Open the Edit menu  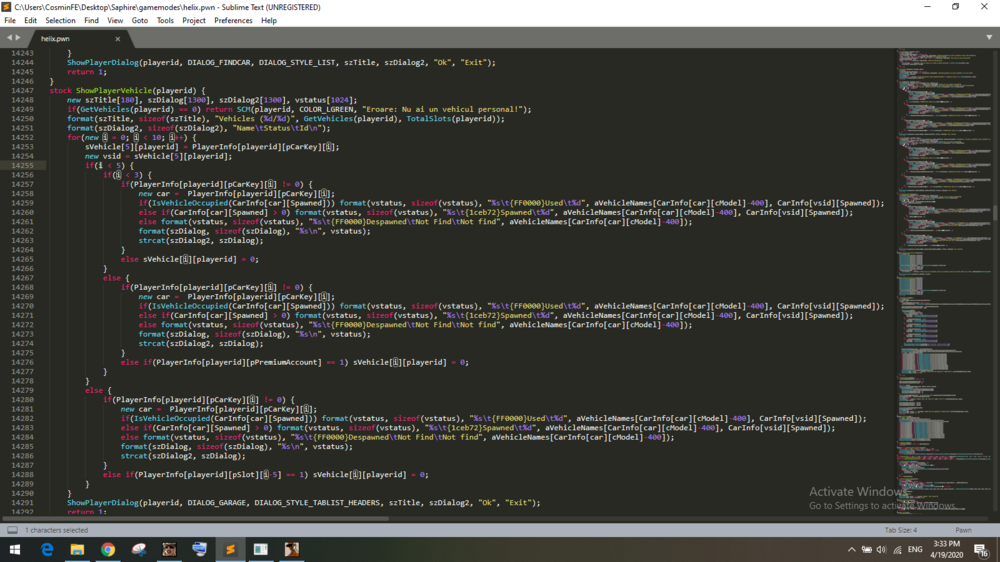pyautogui.click(x=30, y=20)
